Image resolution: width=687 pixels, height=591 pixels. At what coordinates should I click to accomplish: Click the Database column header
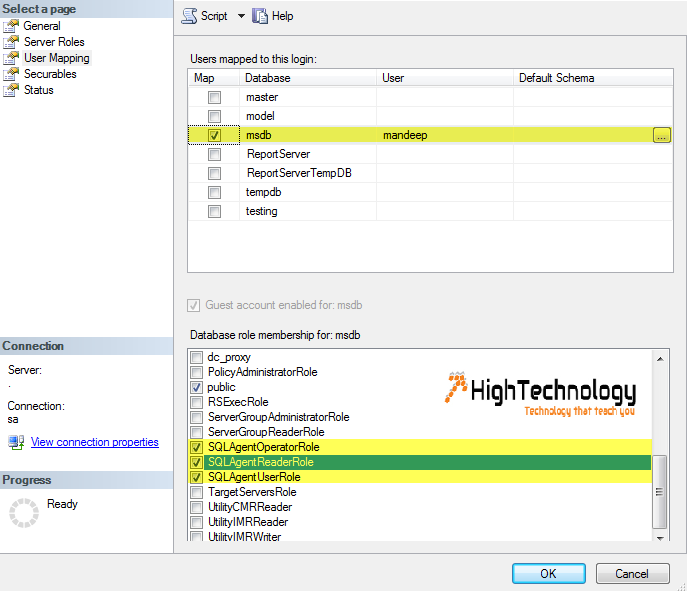pos(308,78)
